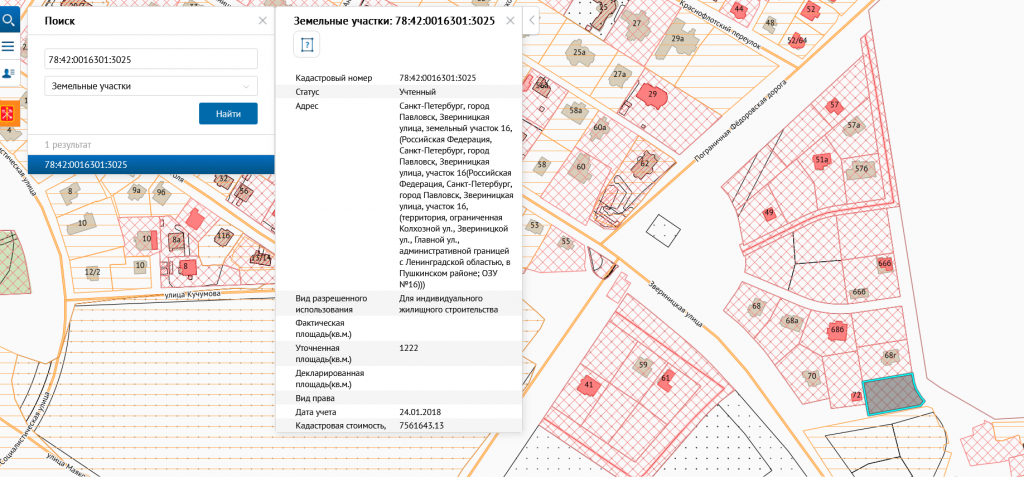1024x477 pixels.
Task: Click building 68б on the map
Action: [x=839, y=331]
